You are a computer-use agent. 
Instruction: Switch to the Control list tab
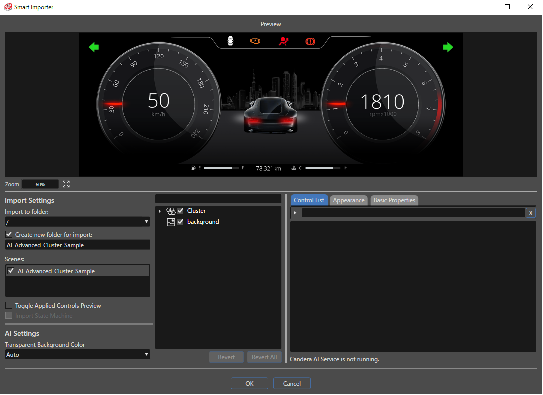309,200
